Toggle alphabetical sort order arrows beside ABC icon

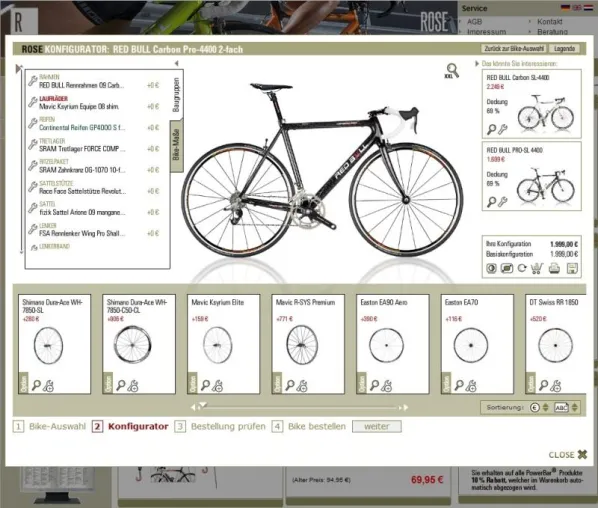click(x=574, y=408)
